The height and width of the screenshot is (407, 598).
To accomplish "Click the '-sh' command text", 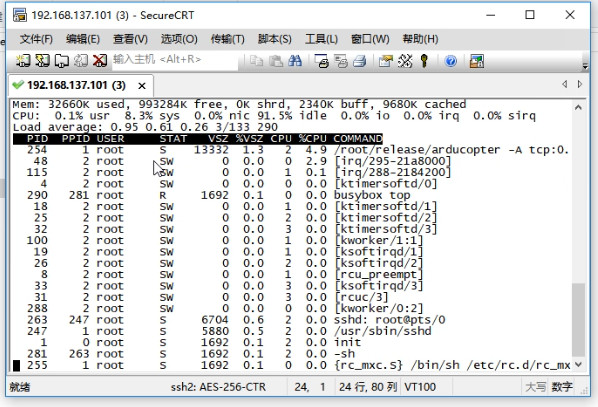I will click(x=344, y=354).
